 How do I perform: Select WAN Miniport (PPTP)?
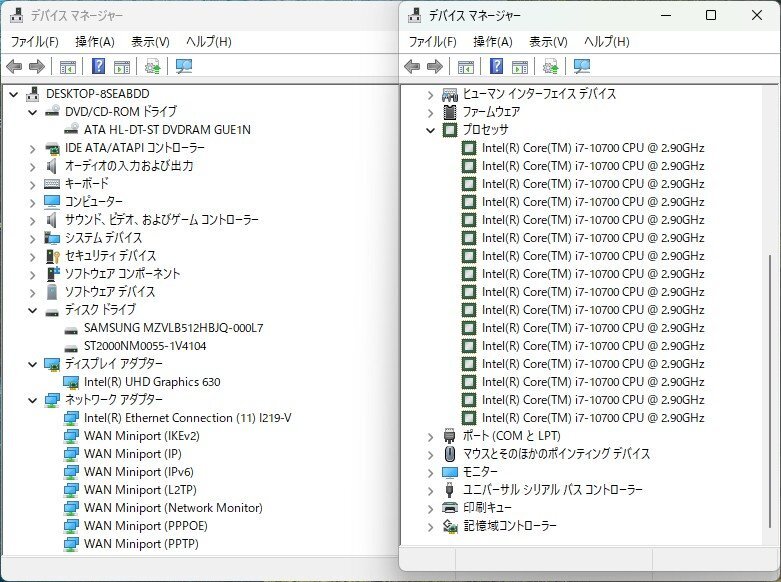[141, 544]
